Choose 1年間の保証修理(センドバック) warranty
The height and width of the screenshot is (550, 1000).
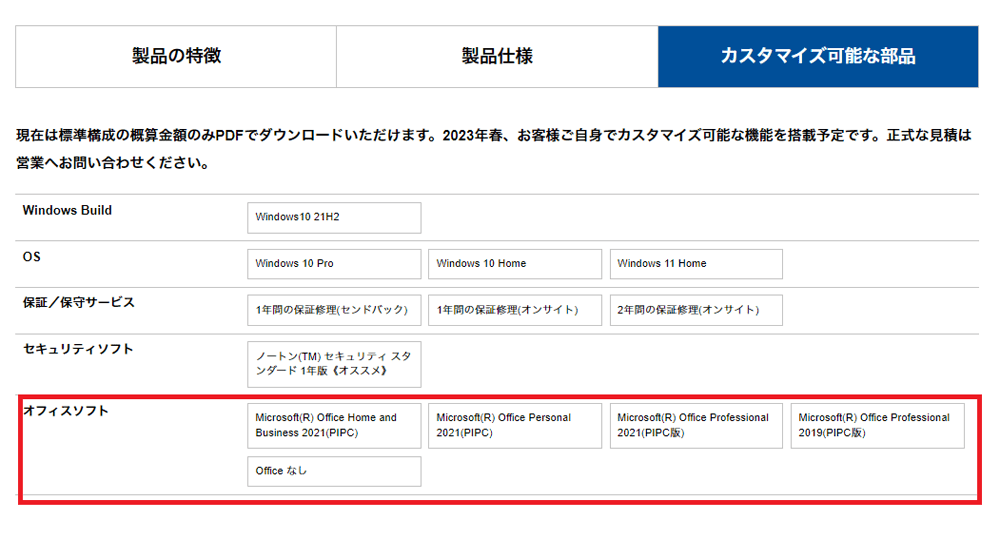point(334,310)
